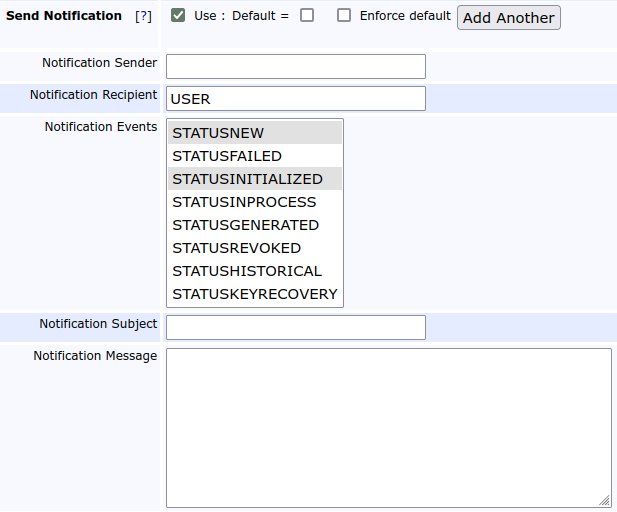617x512 pixels.
Task: Pick STATUSKEYRECOVERY from Notification Events
Action: [254, 294]
